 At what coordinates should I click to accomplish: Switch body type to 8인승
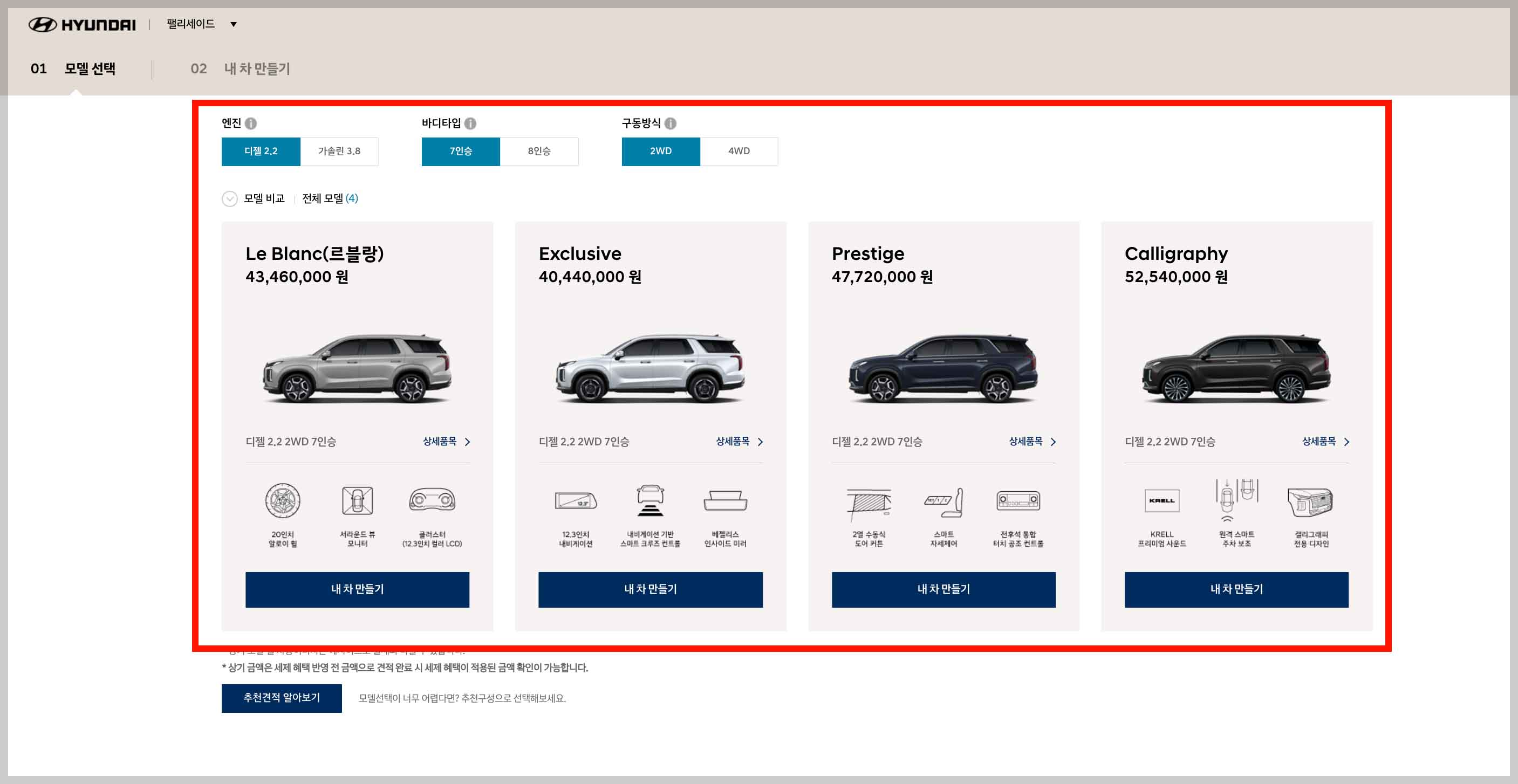[538, 152]
